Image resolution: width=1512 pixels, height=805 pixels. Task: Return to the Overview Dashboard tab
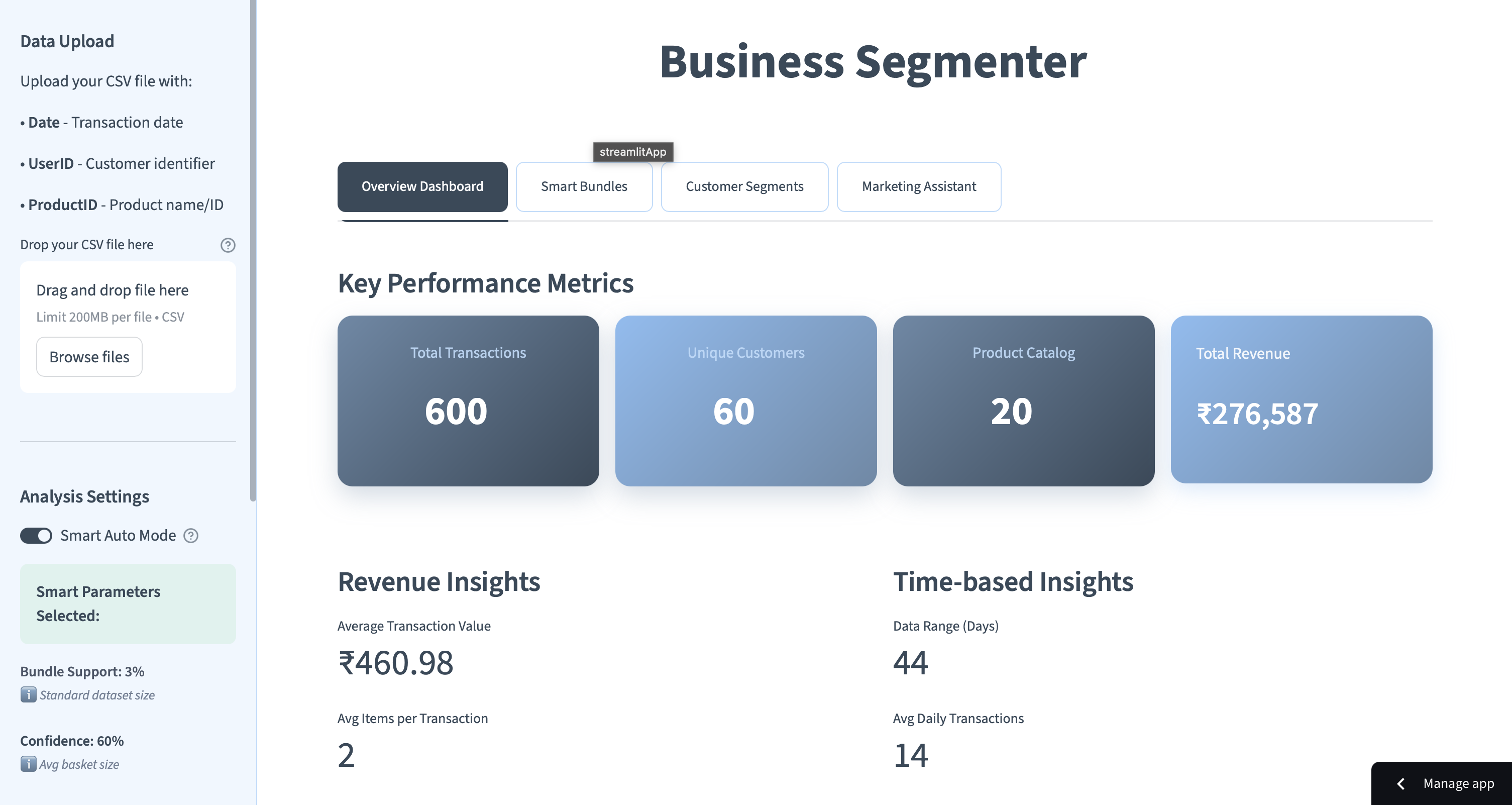pos(422,186)
